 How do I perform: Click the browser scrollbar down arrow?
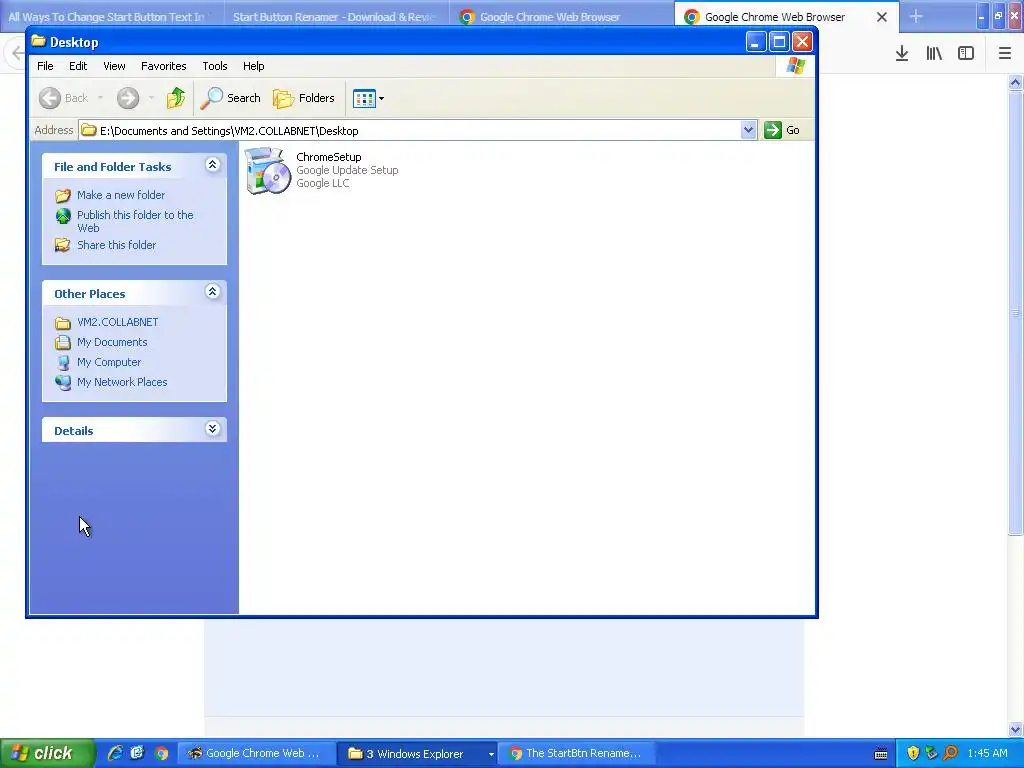[x=1015, y=729]
